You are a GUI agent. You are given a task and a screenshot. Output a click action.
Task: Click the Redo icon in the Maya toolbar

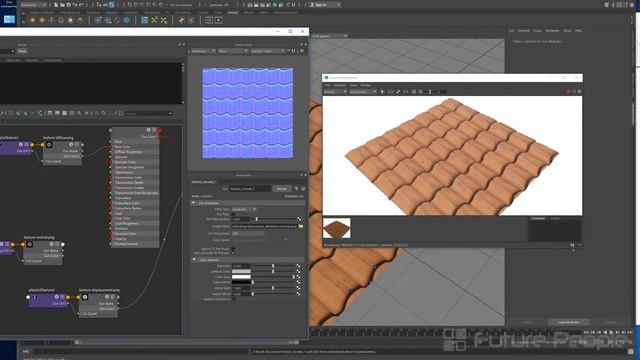[81, 4]
